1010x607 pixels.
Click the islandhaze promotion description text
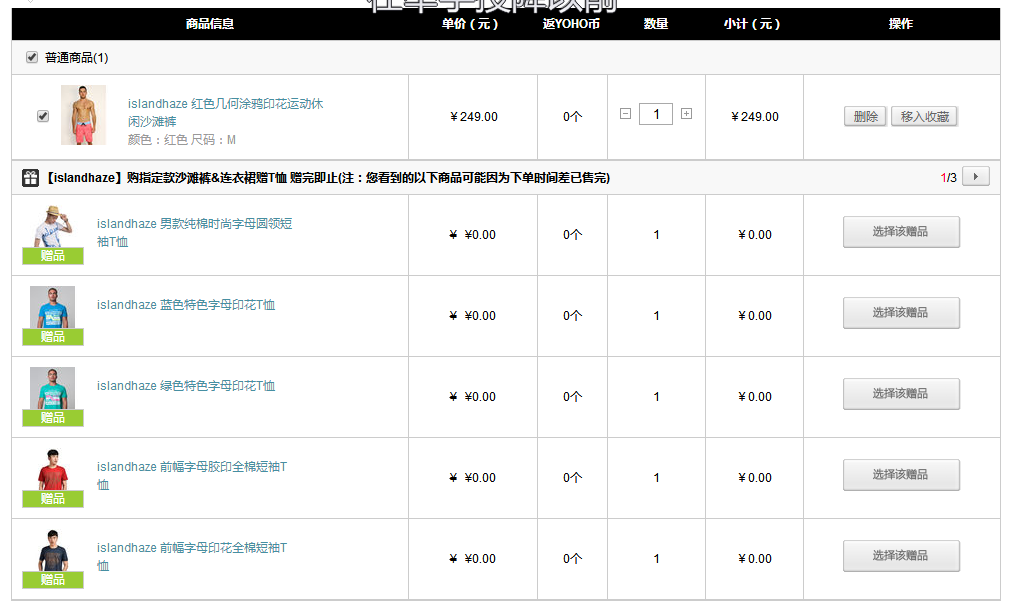pos(327,178)
